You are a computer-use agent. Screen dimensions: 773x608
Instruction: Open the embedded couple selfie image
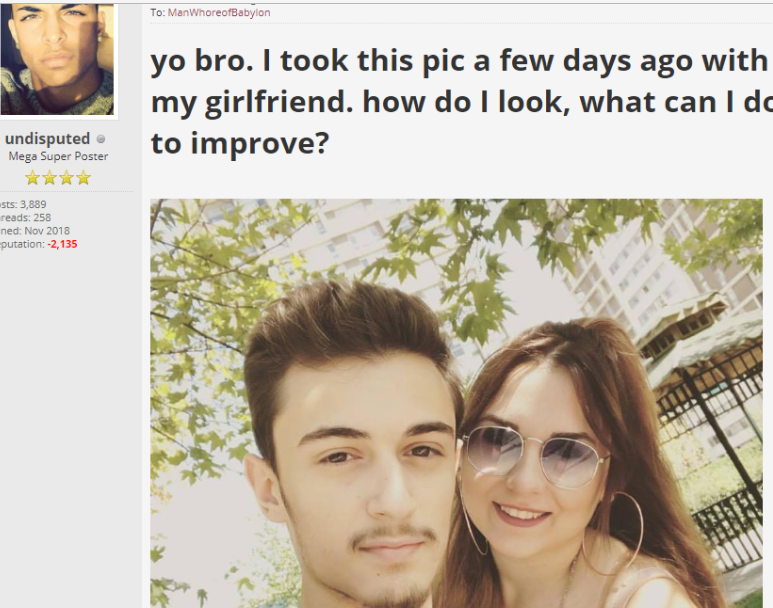click(457, 403)
